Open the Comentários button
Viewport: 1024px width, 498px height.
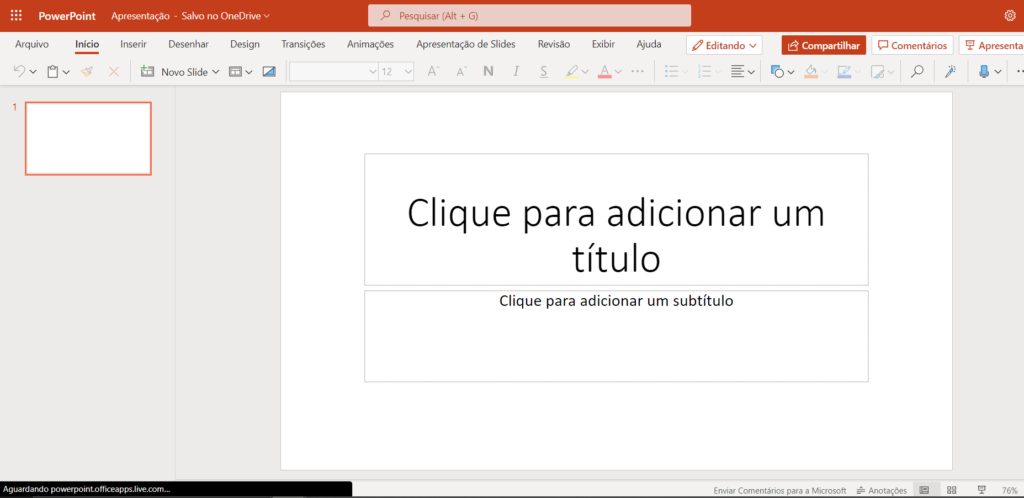tap(912, 45)
